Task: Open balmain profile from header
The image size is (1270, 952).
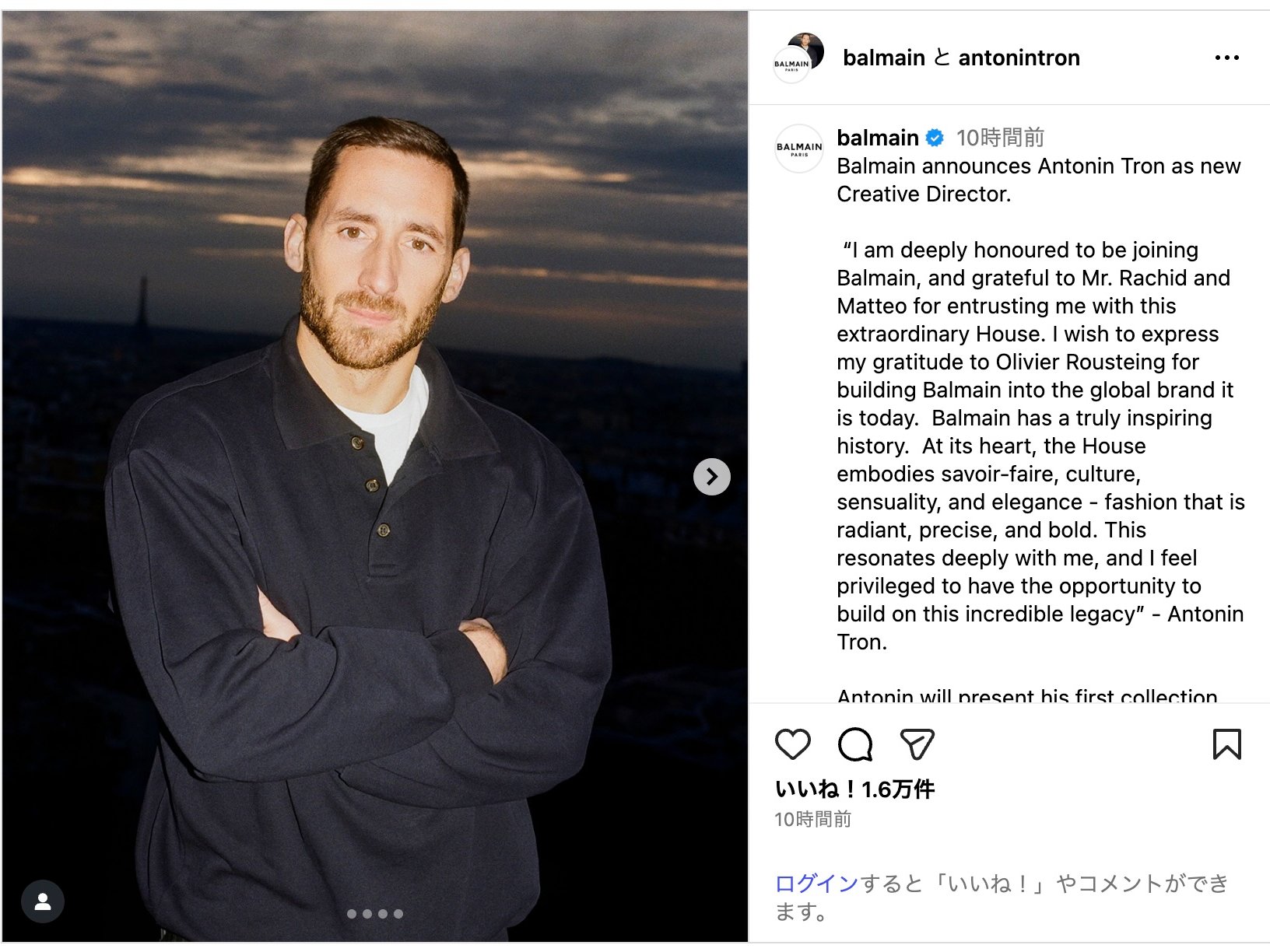Action: [x=884, y=58]
